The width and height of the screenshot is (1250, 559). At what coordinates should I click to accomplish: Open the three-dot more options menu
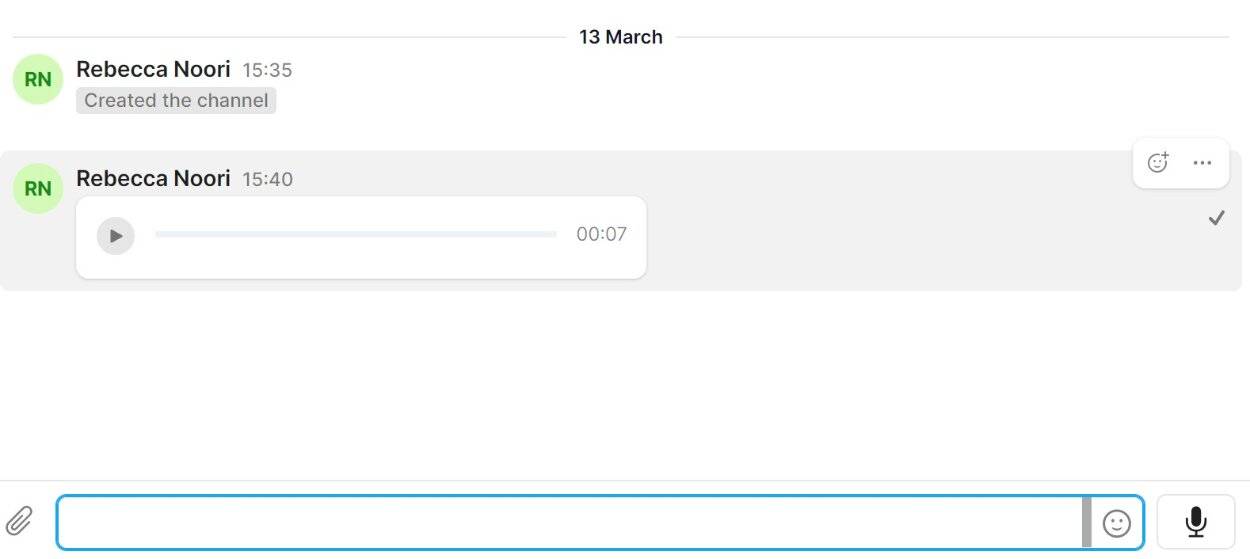tap(1202, 163)
